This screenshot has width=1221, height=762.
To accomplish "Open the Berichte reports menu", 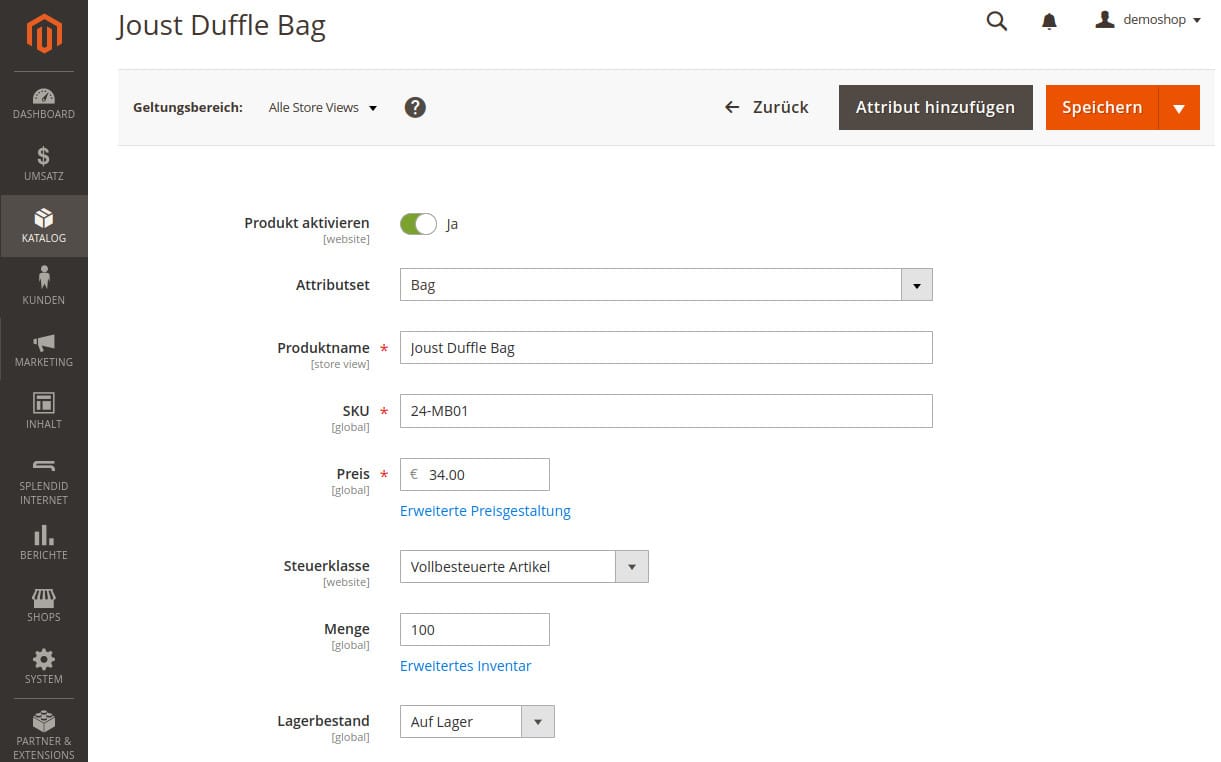I will (x=44, y=543).
